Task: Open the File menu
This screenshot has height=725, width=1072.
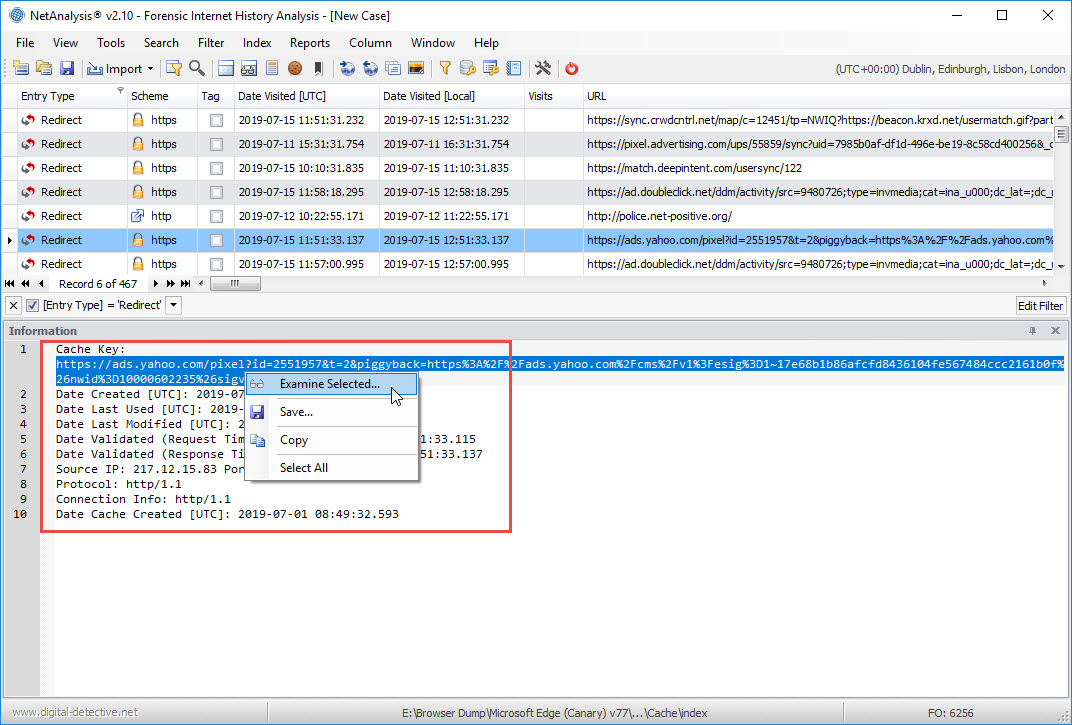Action: 25,42
